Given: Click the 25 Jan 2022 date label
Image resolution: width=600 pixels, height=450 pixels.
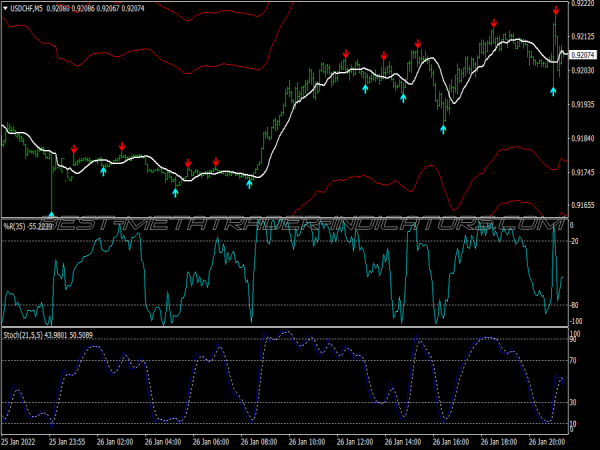Looking at the screenshot, I should coord(22,441).
